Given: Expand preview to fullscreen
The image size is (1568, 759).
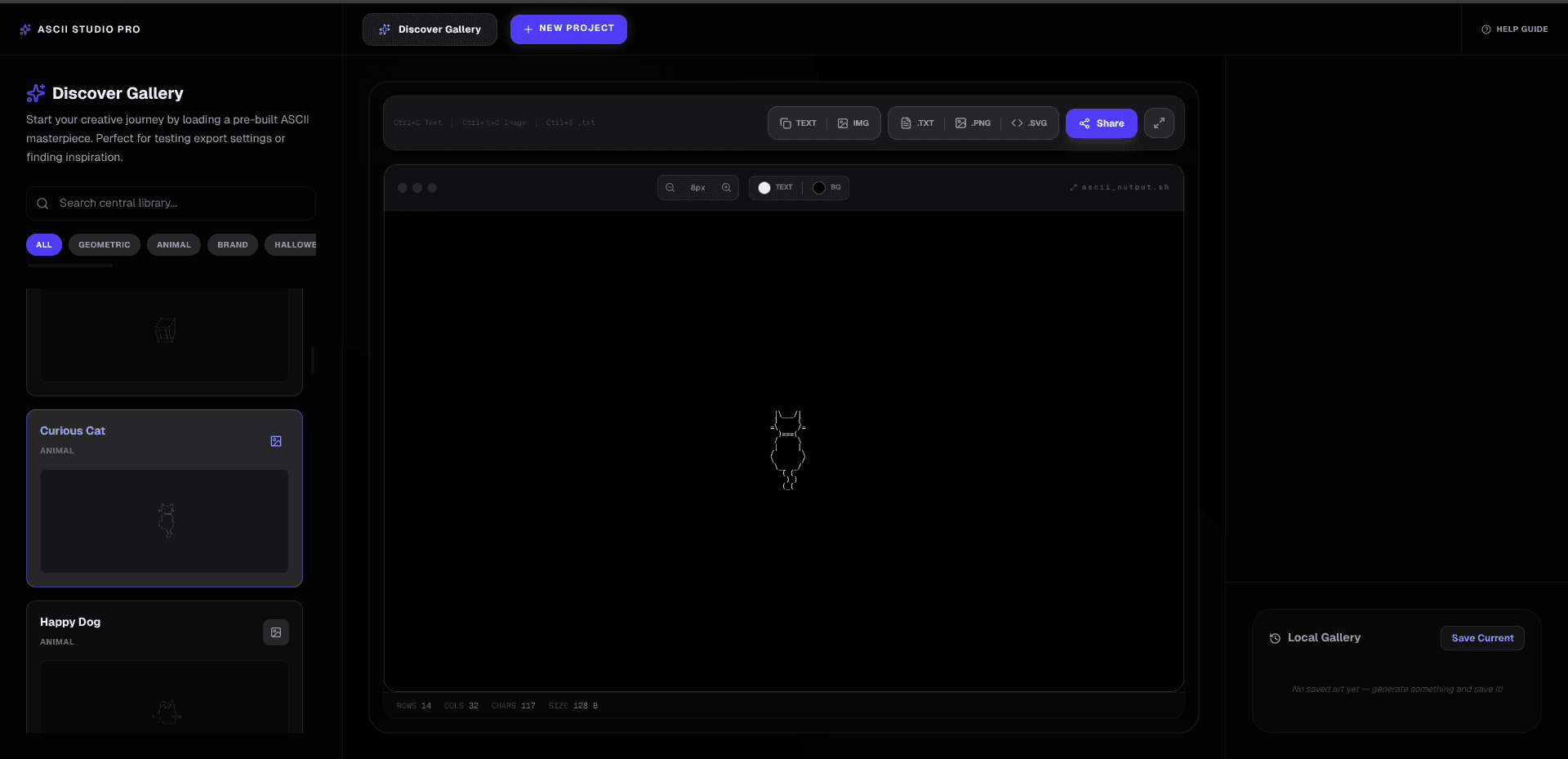Looking at the screenshot, I should (1159, 123).
